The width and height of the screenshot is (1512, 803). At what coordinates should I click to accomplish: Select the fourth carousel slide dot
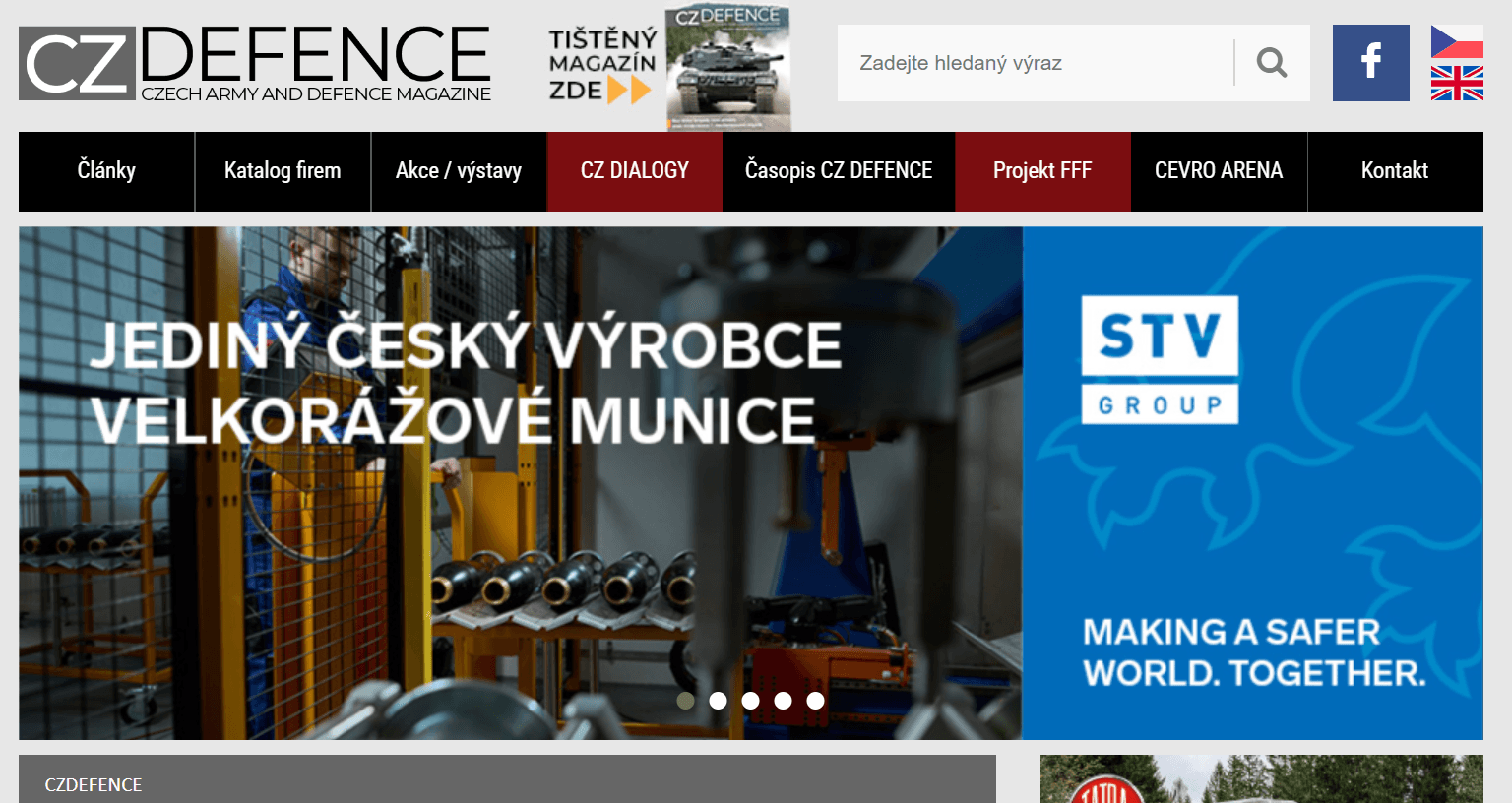click(784, 701)
